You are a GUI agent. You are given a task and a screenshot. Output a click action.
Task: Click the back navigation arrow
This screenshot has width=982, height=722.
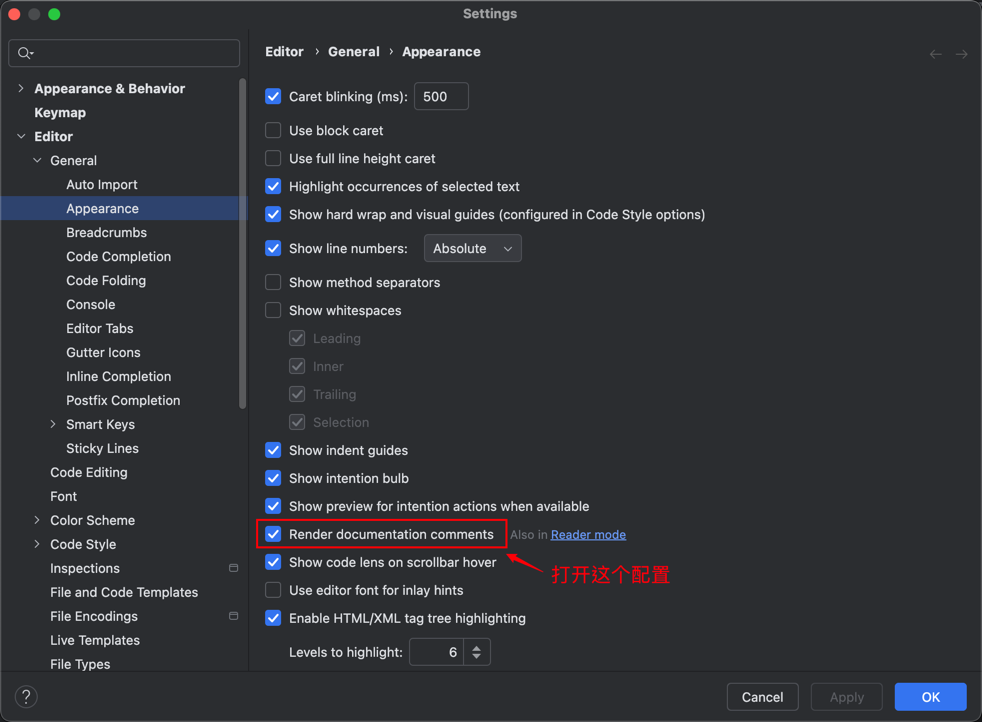(x=935, y=54)
